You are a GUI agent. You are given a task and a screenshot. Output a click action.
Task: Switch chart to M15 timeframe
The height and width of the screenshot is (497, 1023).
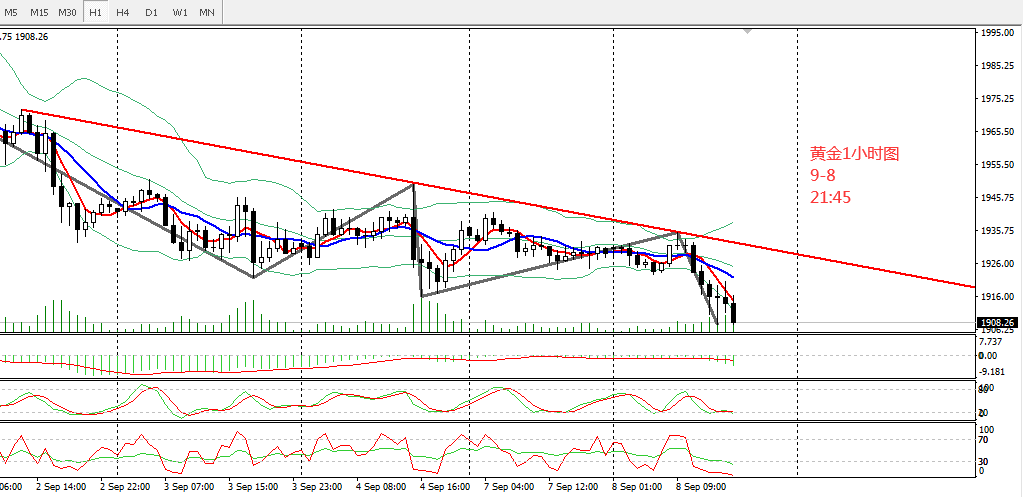[39, 12]
